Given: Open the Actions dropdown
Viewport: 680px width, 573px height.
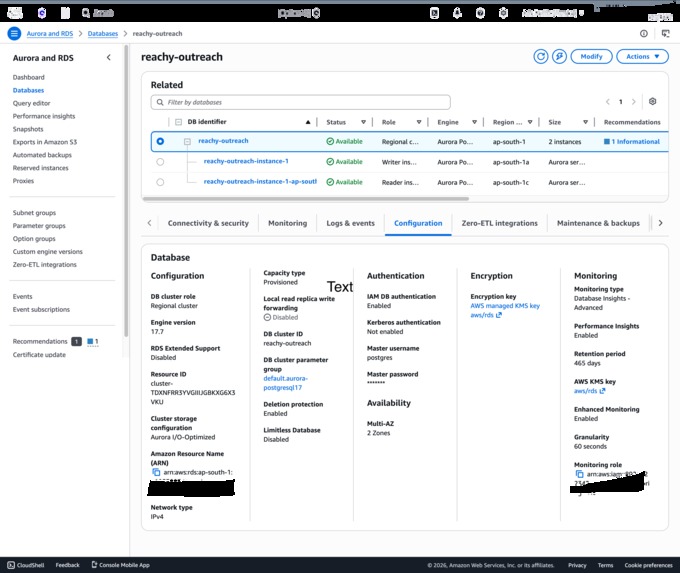Looking at the screenshot, I should click(x=642, y=56).
